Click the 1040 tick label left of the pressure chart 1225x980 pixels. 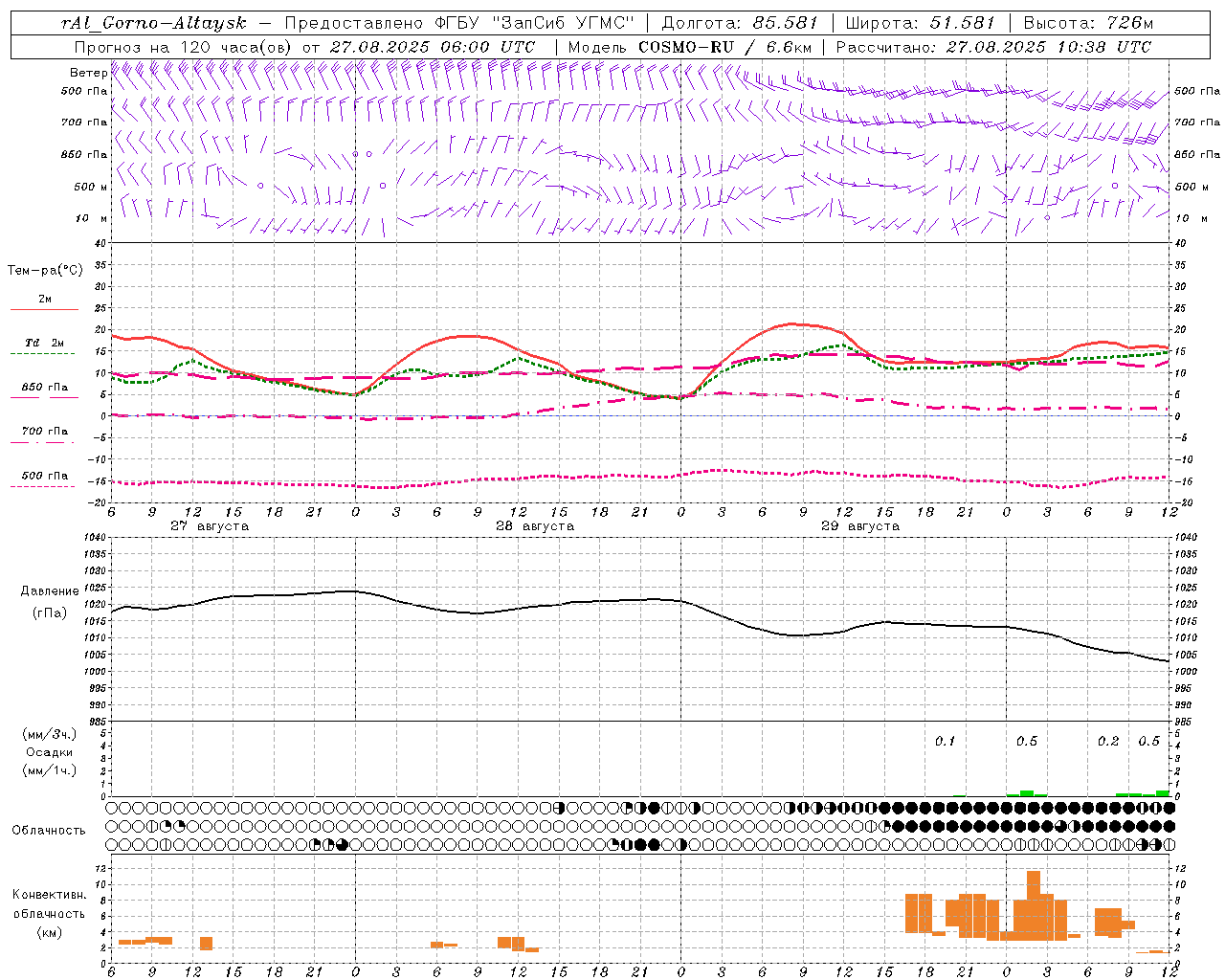coord(93,538)
